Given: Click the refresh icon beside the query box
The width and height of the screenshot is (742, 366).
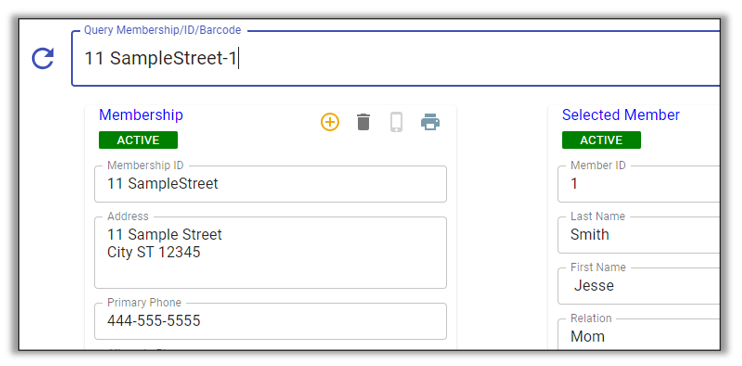Looking at the screenshot, I should [x=43, y=59].
